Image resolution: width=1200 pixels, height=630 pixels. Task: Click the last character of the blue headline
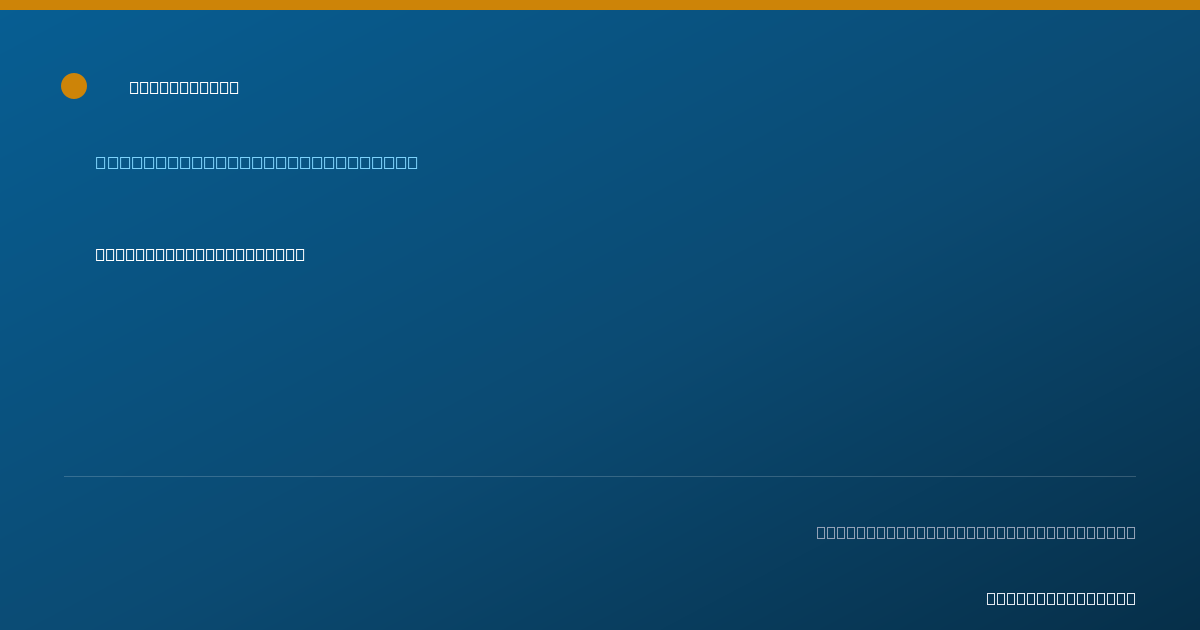click(412, 162)
